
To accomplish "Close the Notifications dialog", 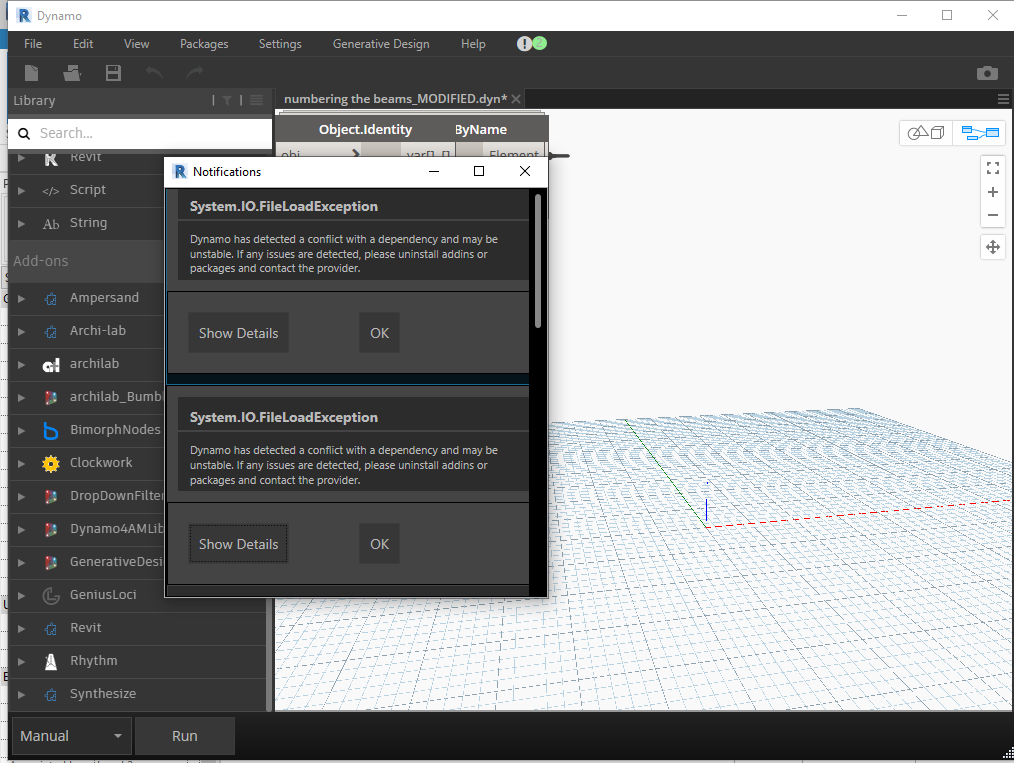I will pos(524,171).
